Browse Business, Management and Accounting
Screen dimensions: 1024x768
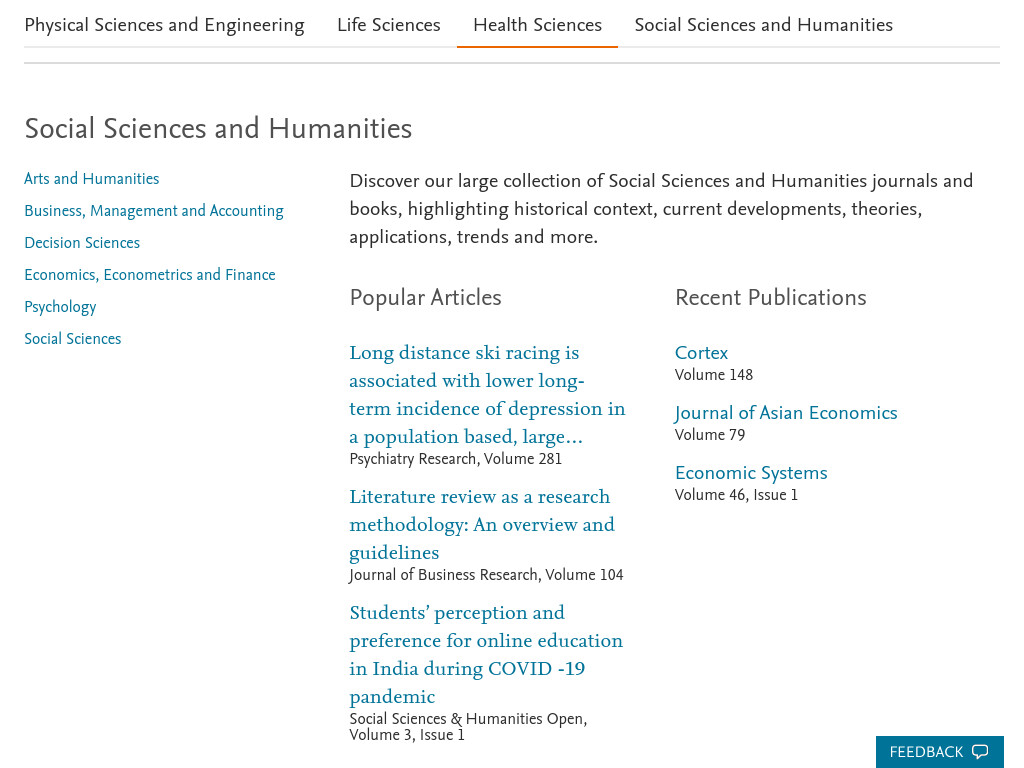click(154, 211)
